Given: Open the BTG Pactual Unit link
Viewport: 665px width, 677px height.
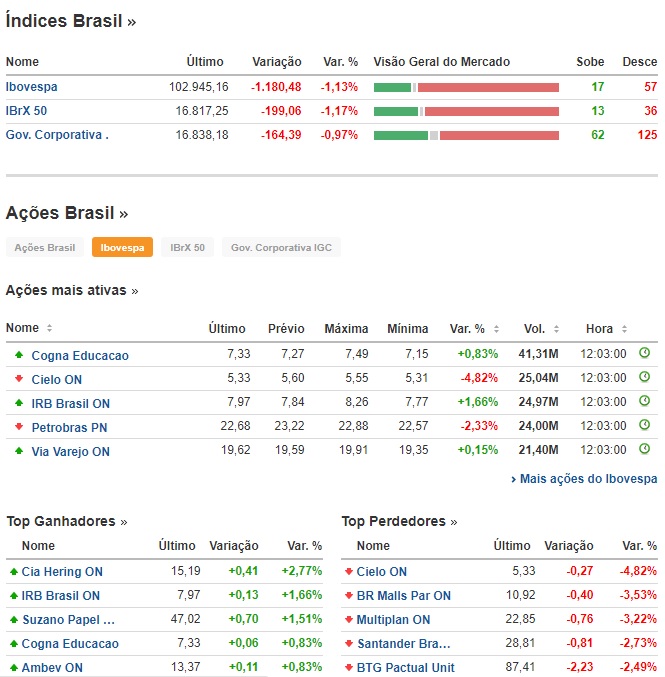Looking at the screenshot, I should pyautogui.click(x=405, y=668).
